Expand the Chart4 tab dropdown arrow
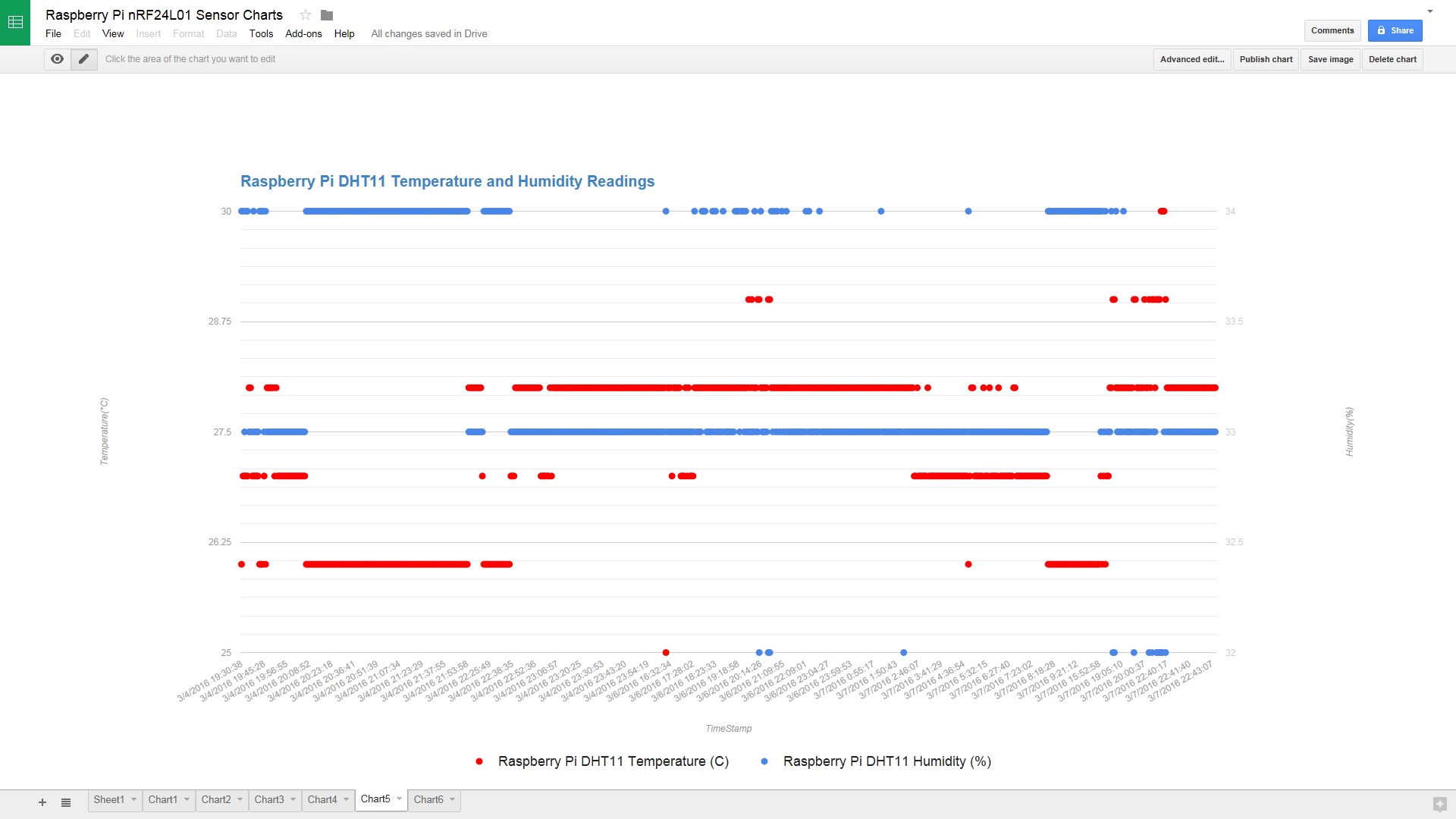 coord(346,799)
